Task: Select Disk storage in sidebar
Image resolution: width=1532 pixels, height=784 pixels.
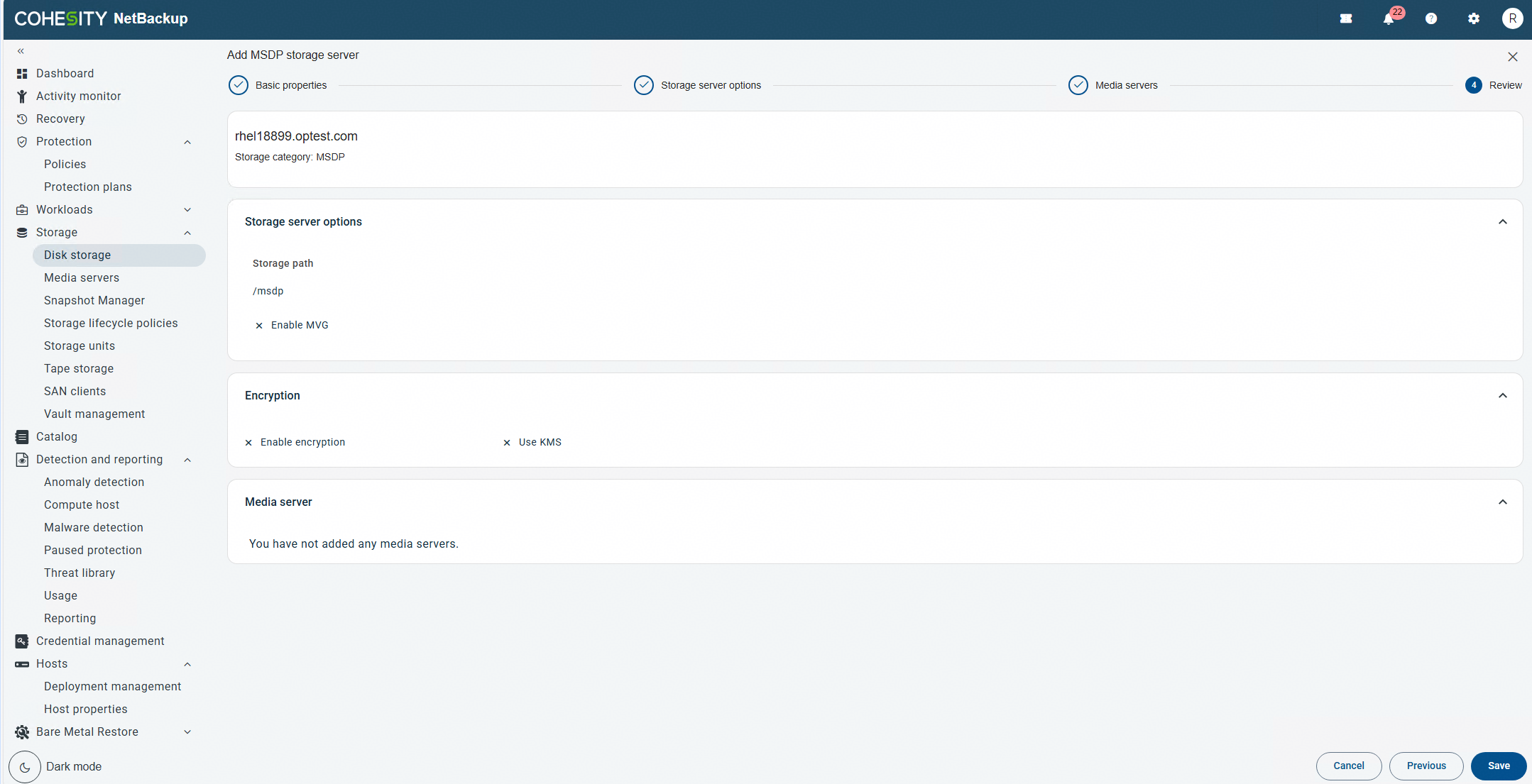Action: point(119,255)
